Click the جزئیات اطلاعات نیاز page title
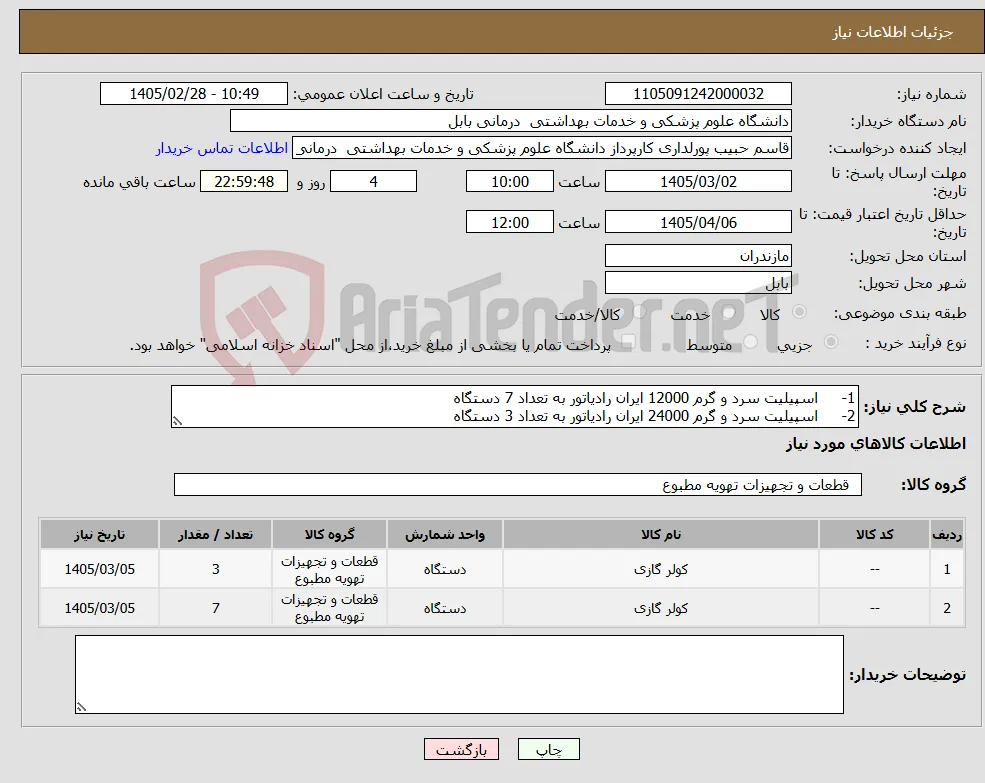Image resolution: width=985 pixels, height=783 pixels. (893, 32)
